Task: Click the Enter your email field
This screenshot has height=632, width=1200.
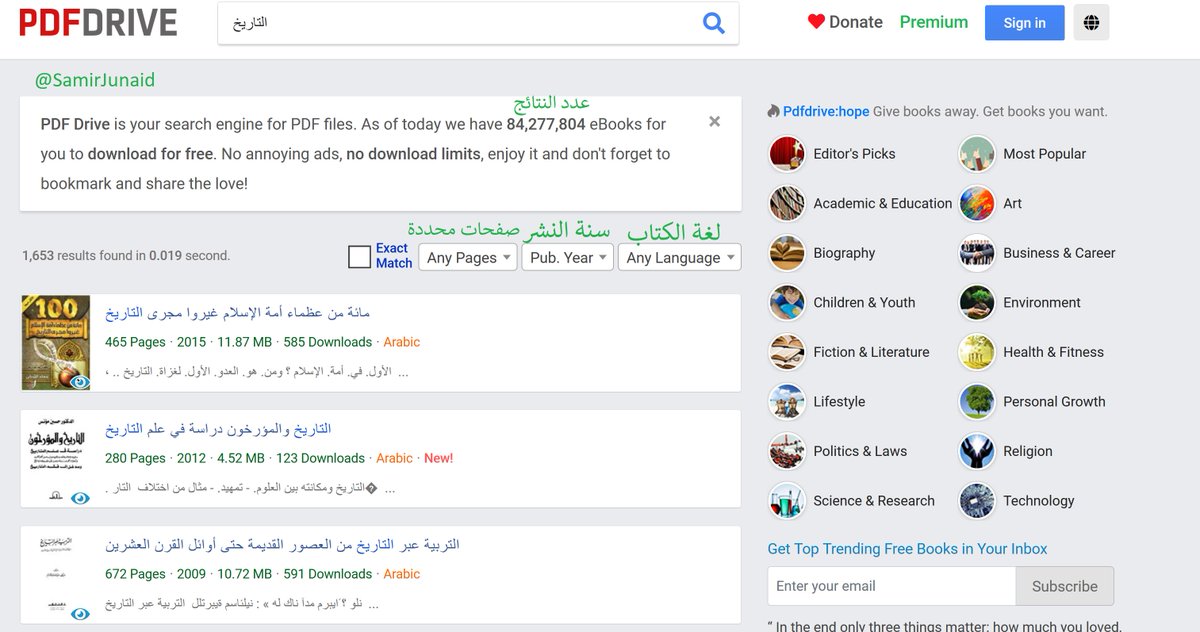Action: (891, 586)
